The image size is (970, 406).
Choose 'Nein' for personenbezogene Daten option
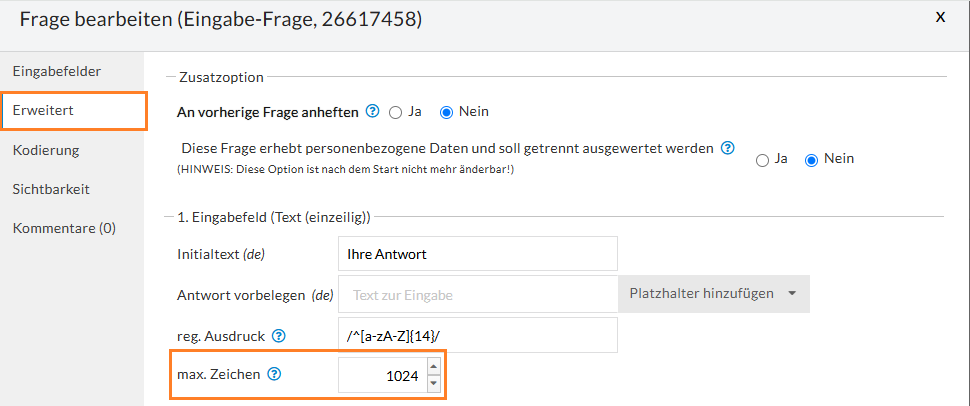point(812,159)
